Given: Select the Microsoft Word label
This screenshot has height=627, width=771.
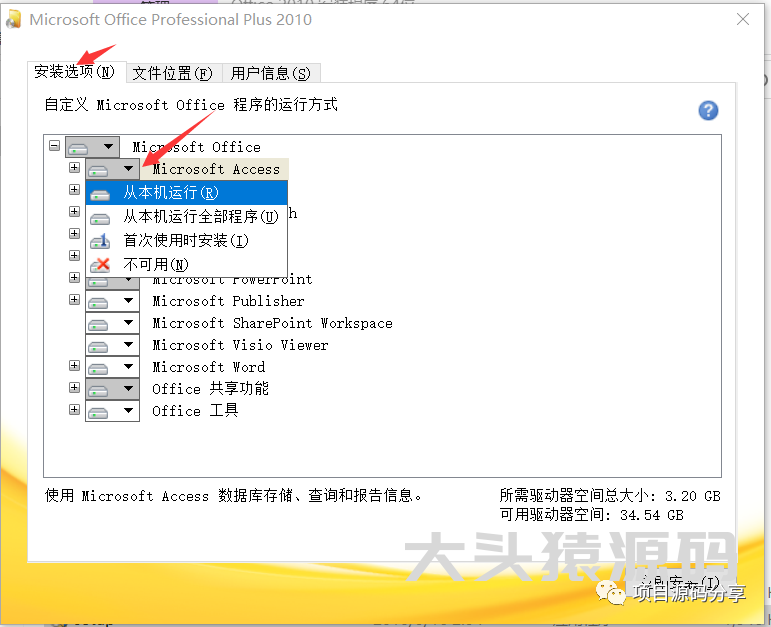Looking at the screenshot, I should click(208, 367).
